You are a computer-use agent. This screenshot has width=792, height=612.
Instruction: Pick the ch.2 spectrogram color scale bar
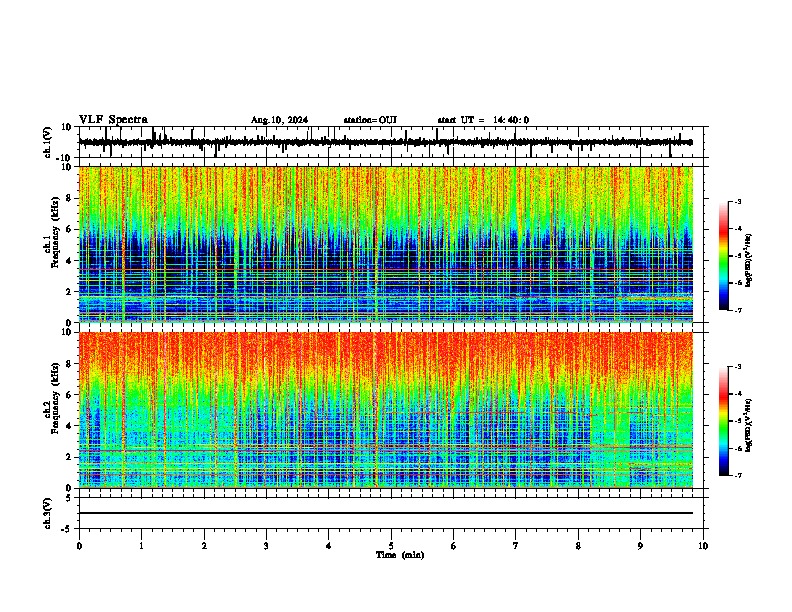tap(723, 421)
